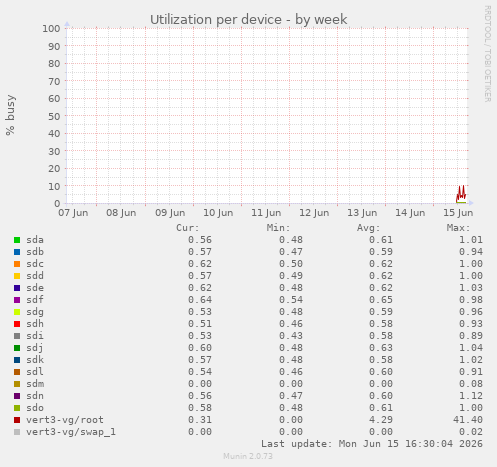Select the sdh device label
The image size is (497, 467).
click(x=35, y=324)
